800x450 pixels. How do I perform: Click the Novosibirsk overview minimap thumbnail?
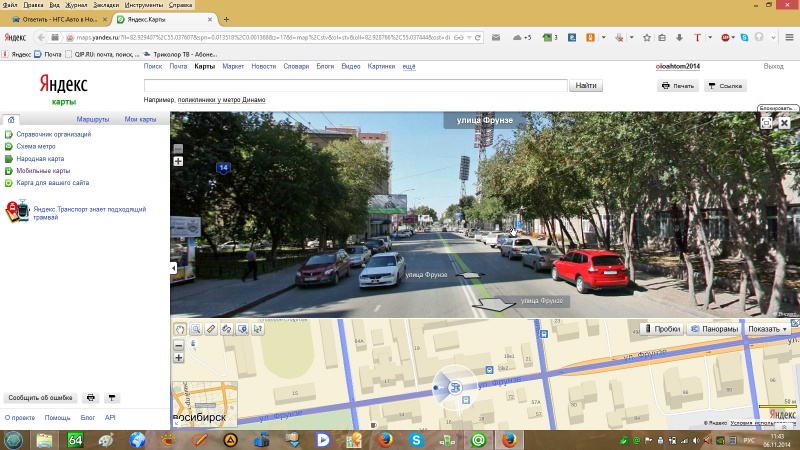(x=205, y=404)
